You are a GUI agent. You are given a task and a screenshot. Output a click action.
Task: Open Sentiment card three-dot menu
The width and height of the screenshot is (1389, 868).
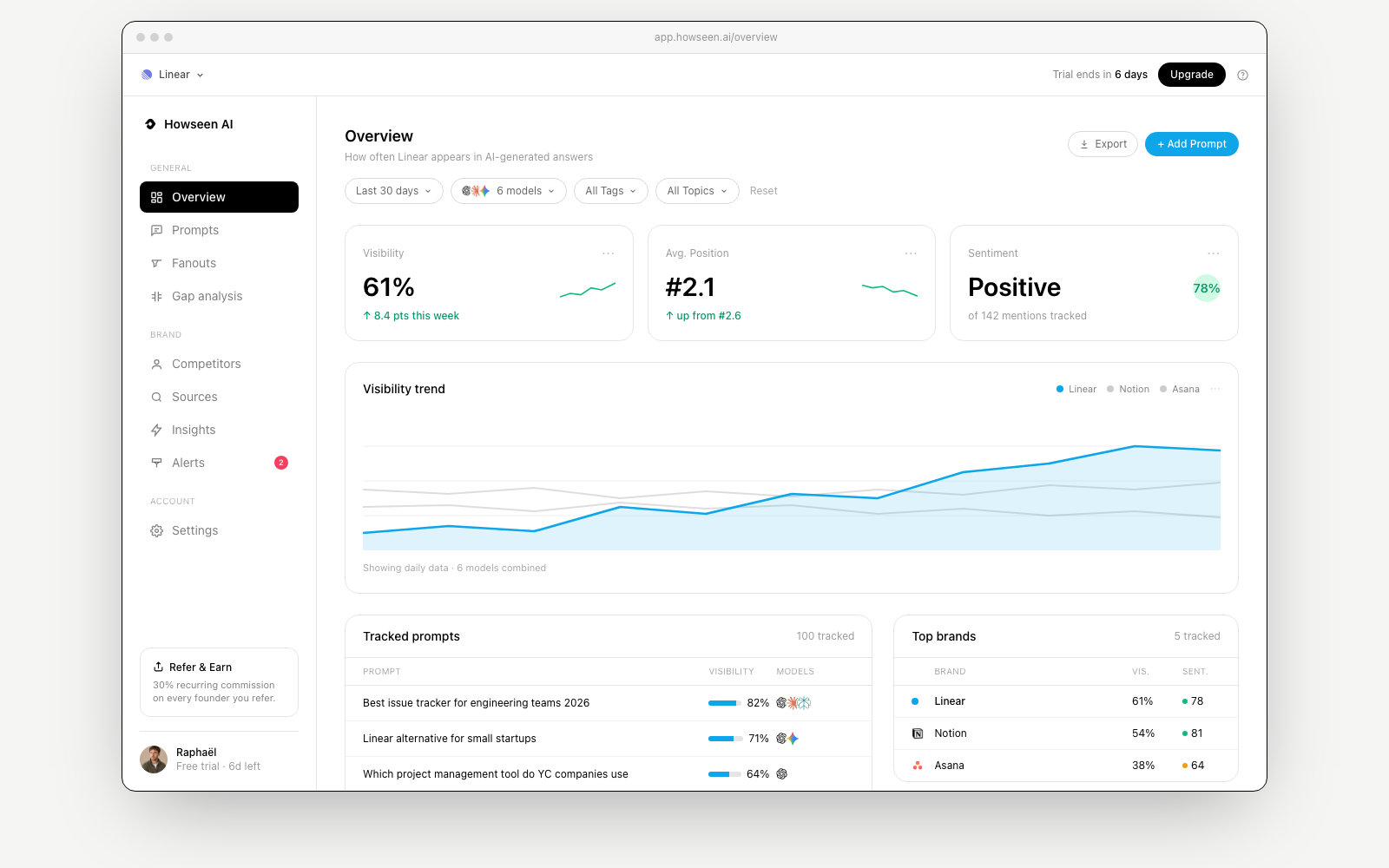tap(1214, 253)
